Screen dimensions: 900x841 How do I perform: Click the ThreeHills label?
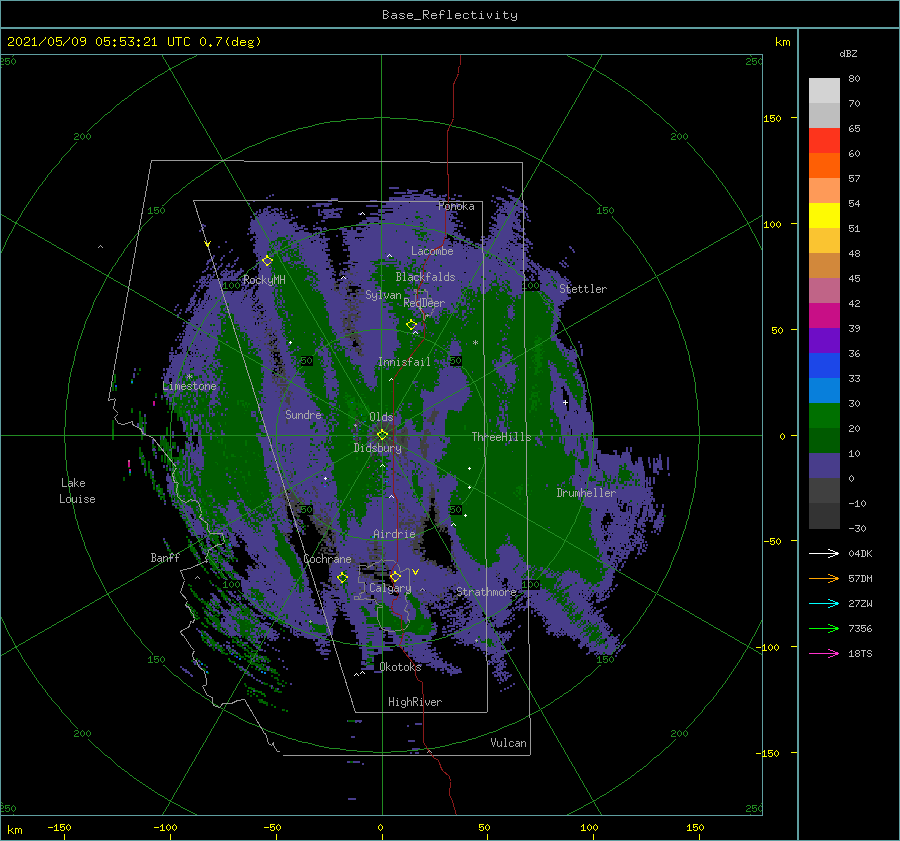502,437
